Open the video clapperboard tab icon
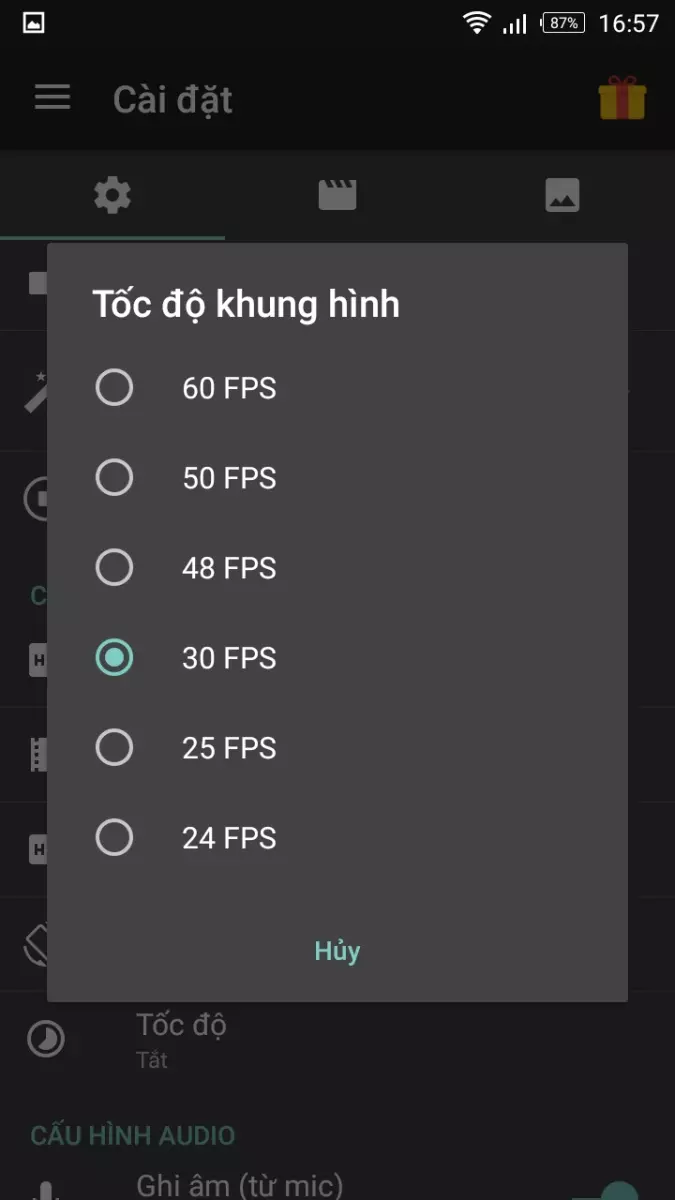Screen dimensions: 675x1200 point(337,195)
